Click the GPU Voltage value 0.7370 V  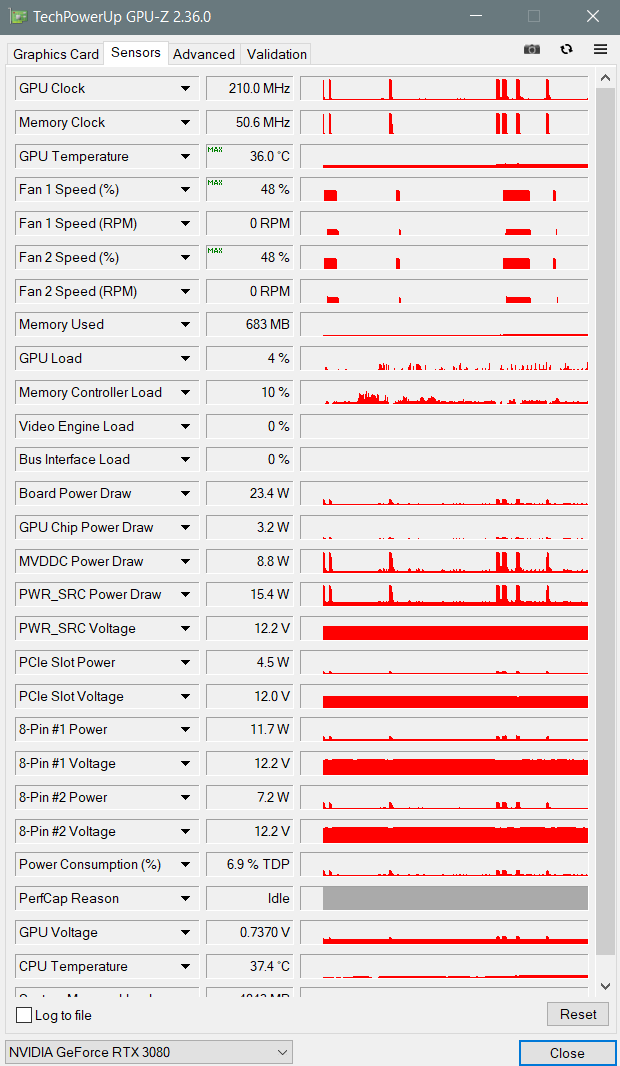click(249, 933)
